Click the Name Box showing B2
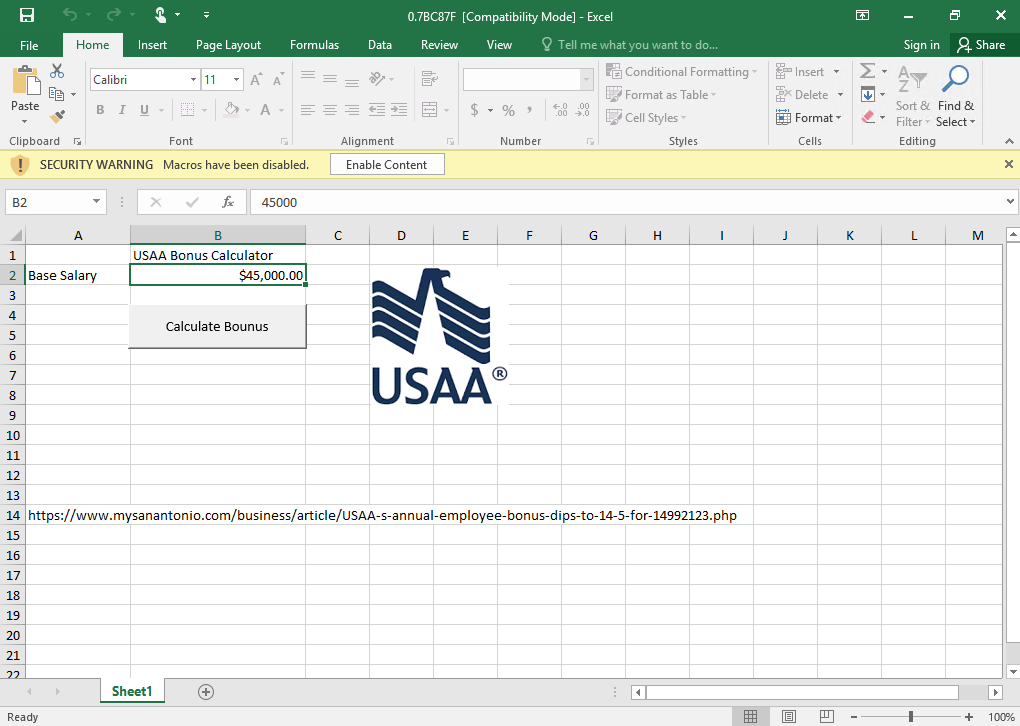The width and height of the screenshot is (1020, 726). tap(55, 202)
